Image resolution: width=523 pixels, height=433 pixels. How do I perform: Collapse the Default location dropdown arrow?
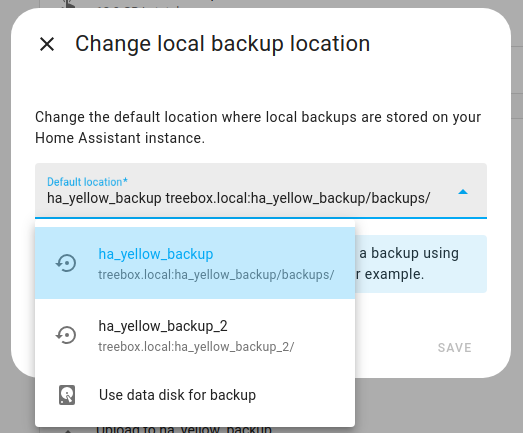coord(463,192)
